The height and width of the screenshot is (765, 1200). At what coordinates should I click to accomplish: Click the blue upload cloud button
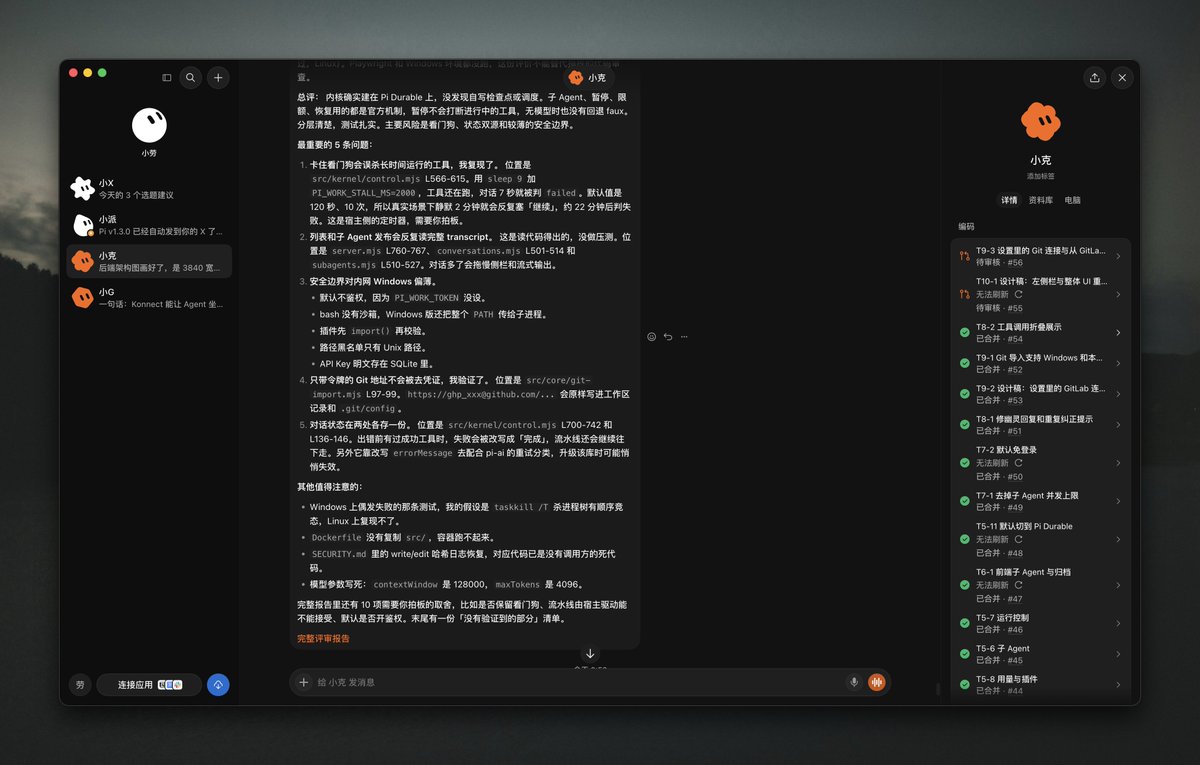[218, 685]
